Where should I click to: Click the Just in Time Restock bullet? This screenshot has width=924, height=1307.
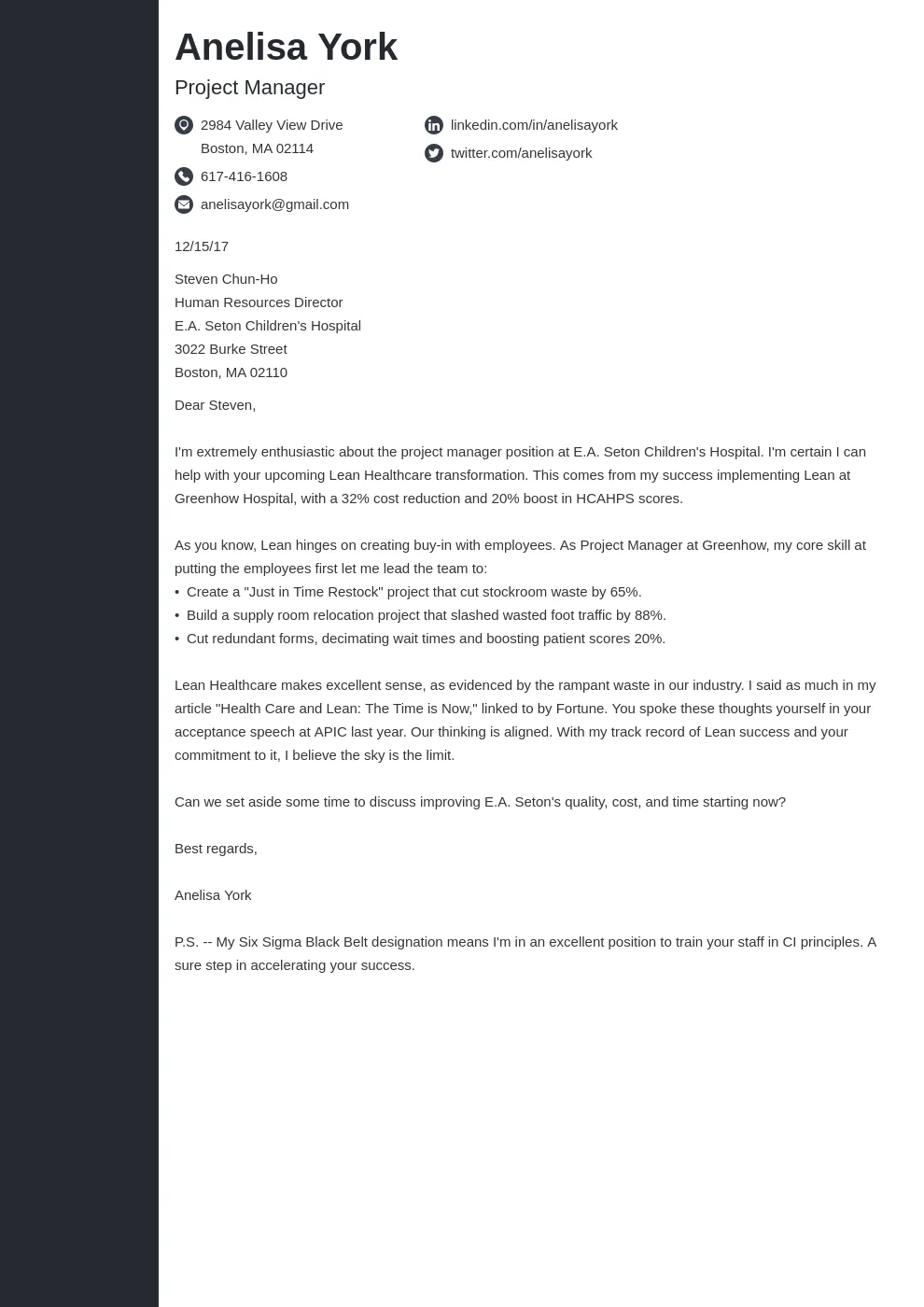click(x=413, y=592)
